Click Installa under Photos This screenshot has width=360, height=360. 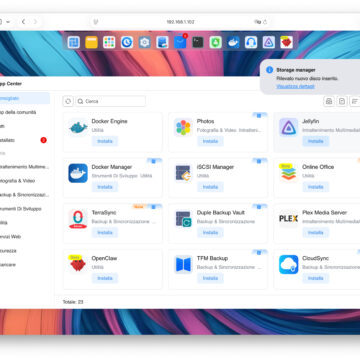[x=210, y=141]
